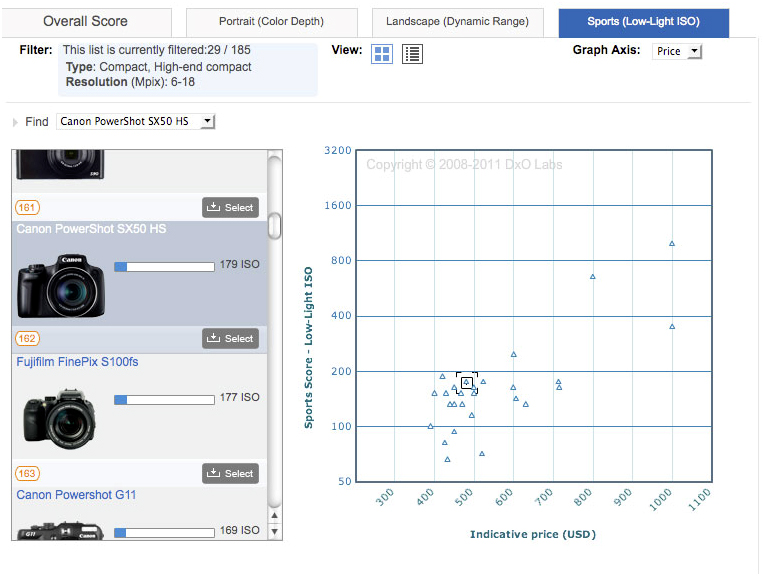Click the 'Sports Score - Low-Light ISO' axis label
Viewport: 765px width, 576px height.
coord(308,347)
